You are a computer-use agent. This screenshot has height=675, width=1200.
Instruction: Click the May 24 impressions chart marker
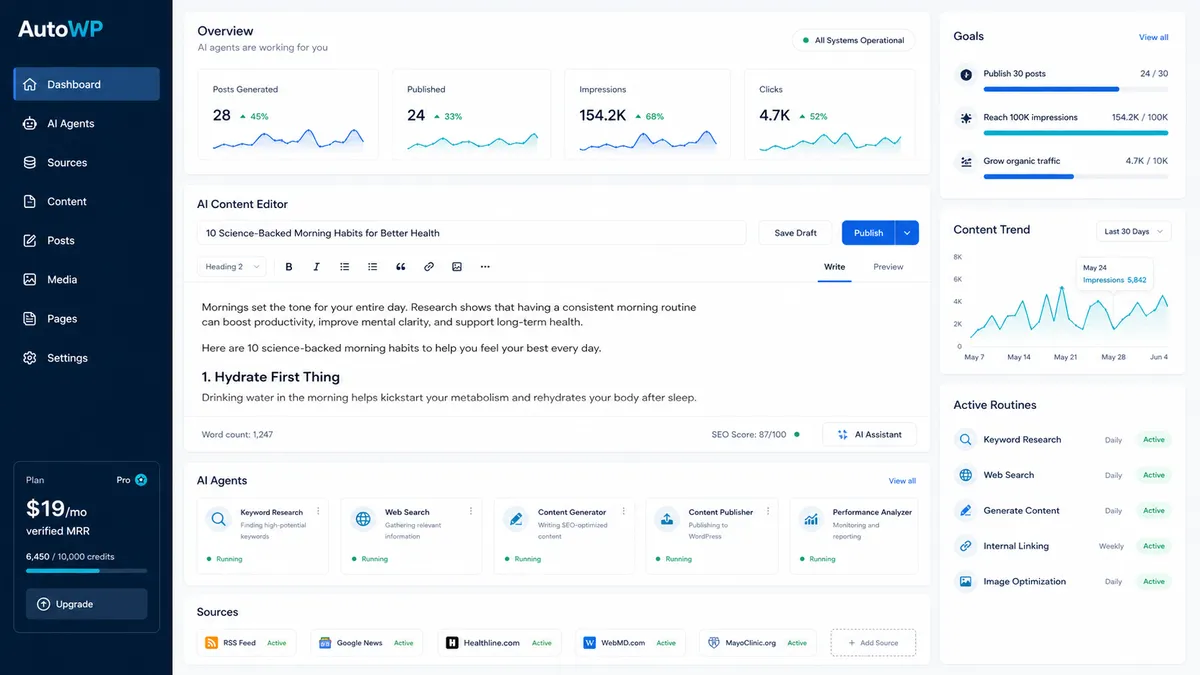[x=1062, y=288]
